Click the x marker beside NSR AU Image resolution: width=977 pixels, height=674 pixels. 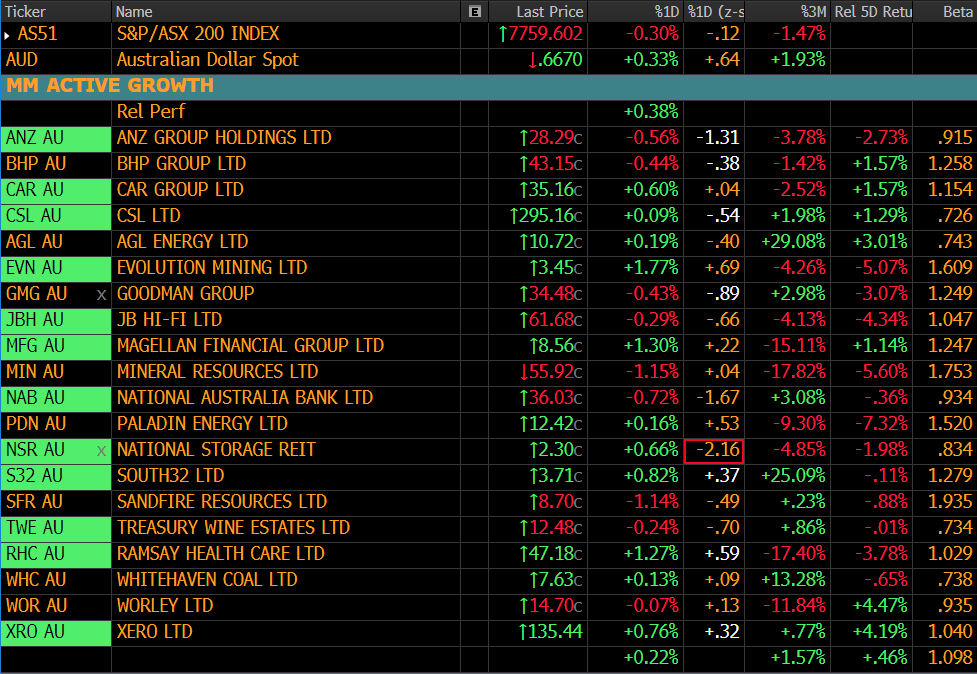pyautogui.click(x=100, y=450)
